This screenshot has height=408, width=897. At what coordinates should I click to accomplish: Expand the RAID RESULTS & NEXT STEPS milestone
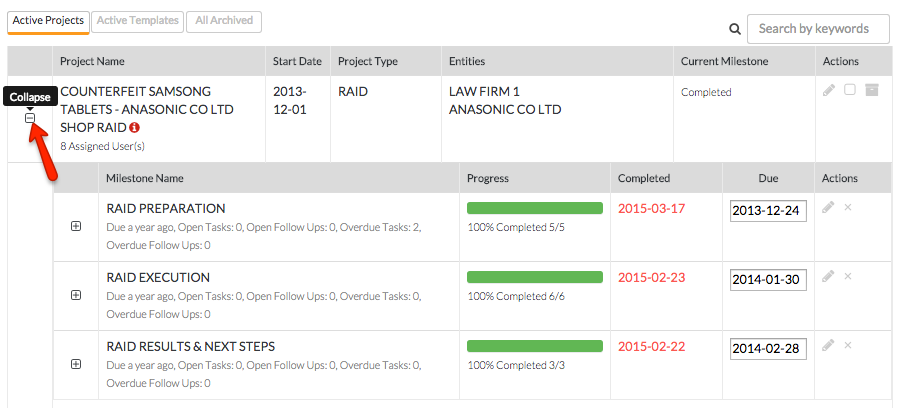pos(76,364)
